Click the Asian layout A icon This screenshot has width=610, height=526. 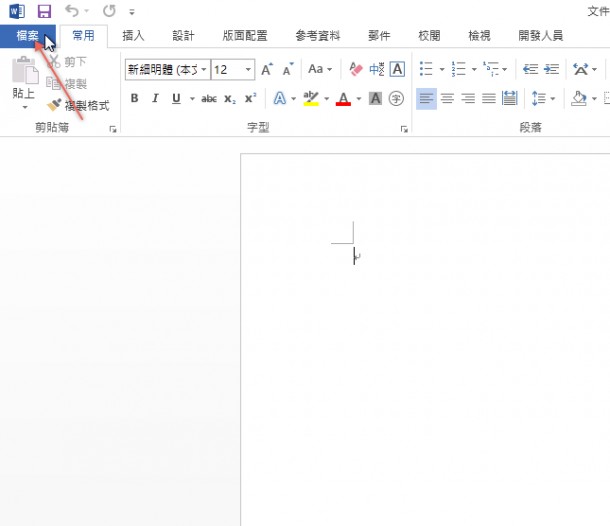(580, 69)
